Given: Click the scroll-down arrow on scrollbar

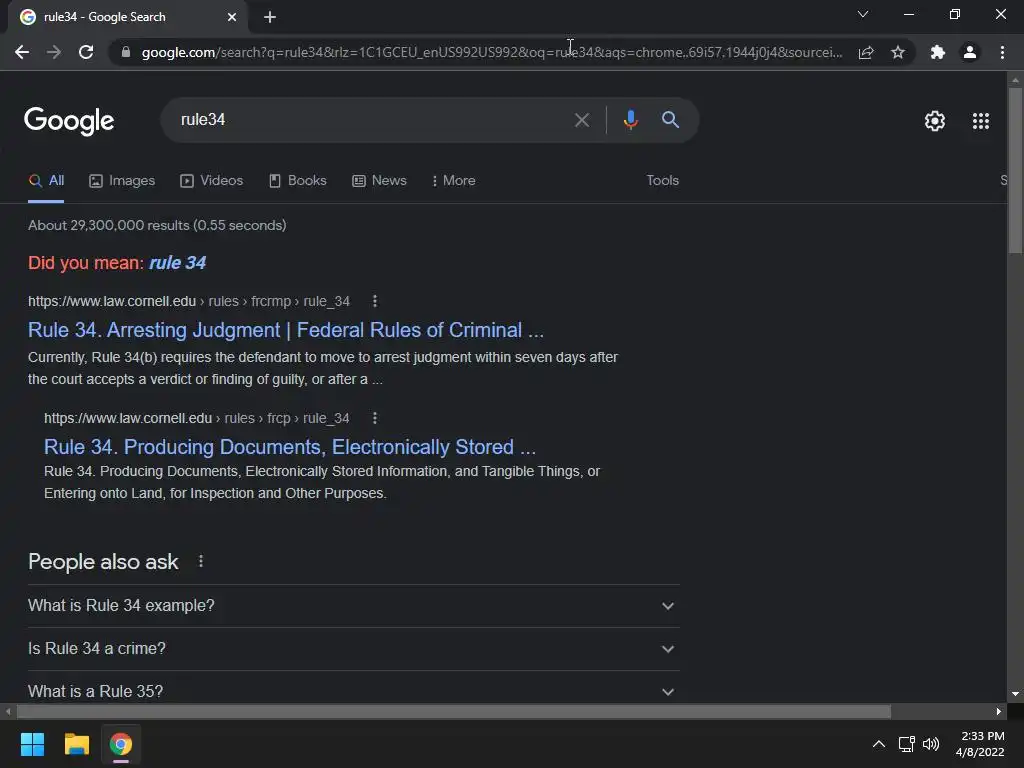Looking at the screenshot, I should pyautogui.click(x=1015, y=694).
